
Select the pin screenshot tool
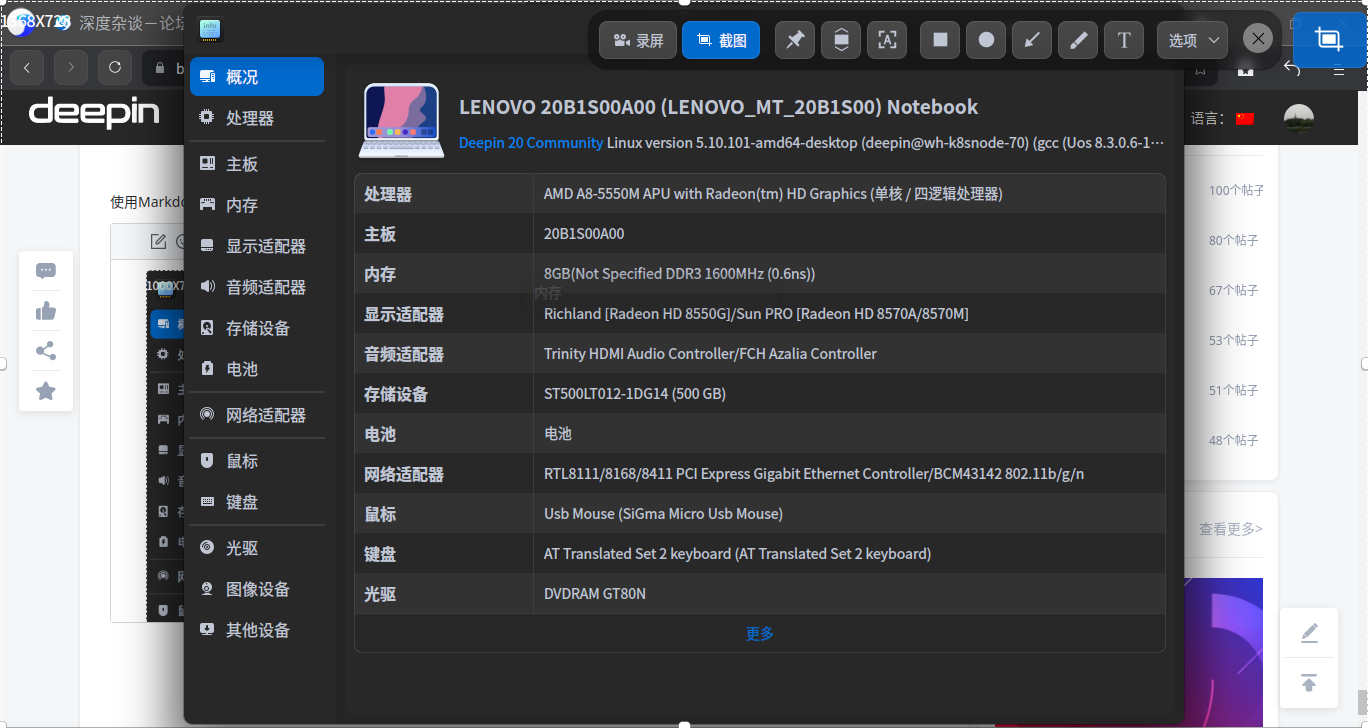click(795, 40)
